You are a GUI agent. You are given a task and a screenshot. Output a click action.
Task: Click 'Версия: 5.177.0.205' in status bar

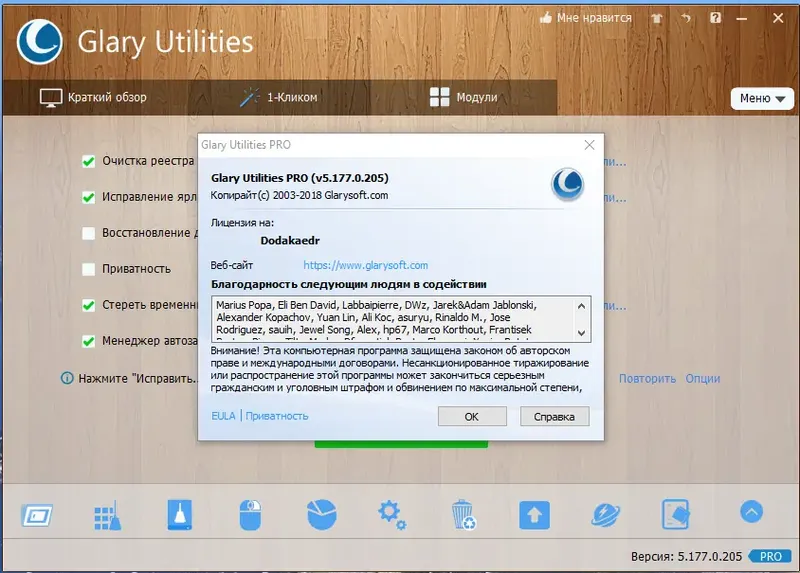pyautogui.click(x=686, y=556)
